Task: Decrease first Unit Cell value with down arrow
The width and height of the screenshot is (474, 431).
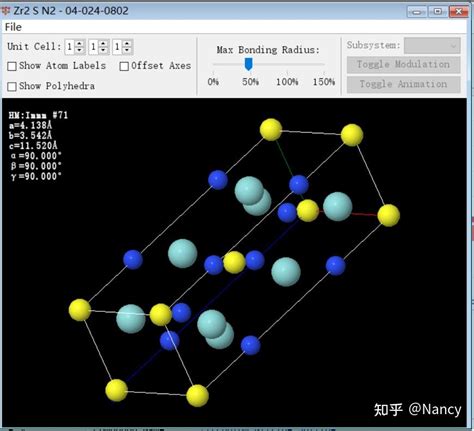Action: tap(79, 50)
